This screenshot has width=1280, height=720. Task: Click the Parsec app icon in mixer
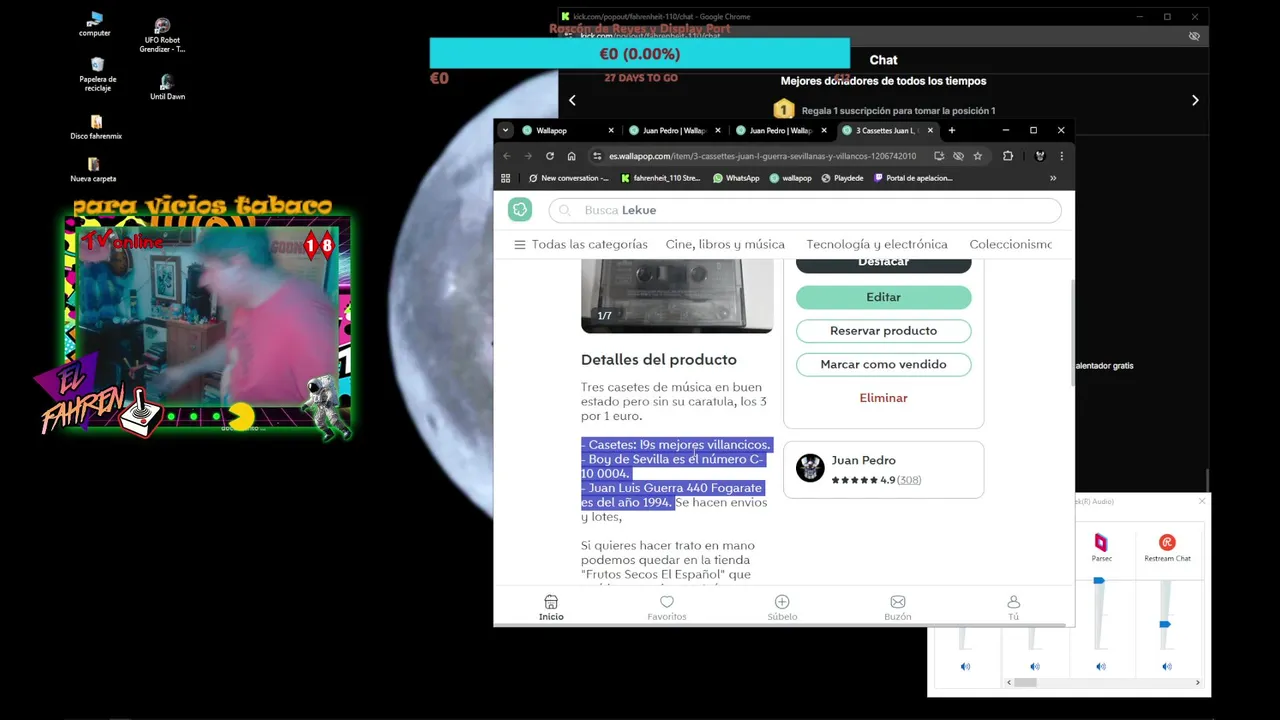pos(1101,542)
